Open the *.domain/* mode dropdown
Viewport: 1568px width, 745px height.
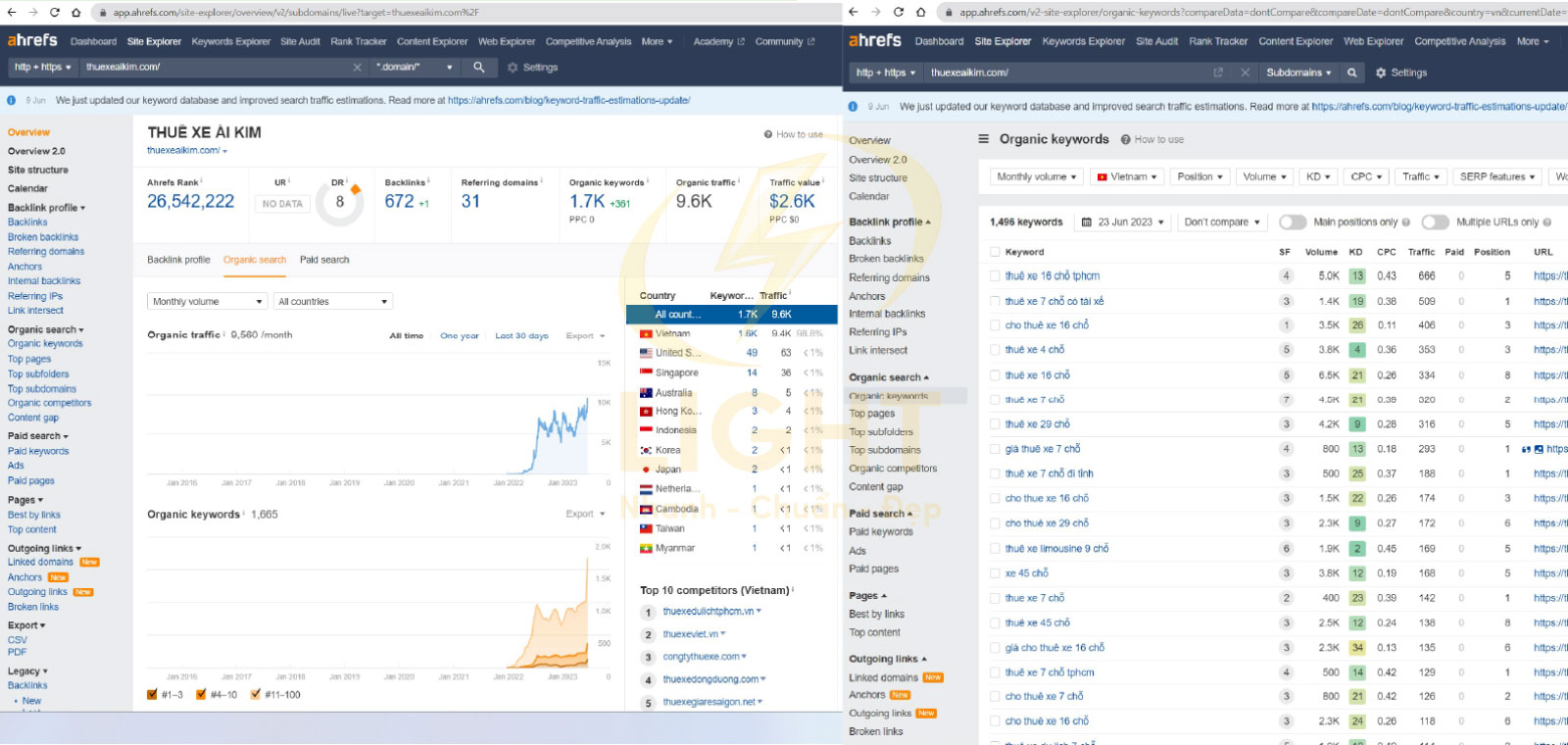pyautogui.click(x=416, y=67)
